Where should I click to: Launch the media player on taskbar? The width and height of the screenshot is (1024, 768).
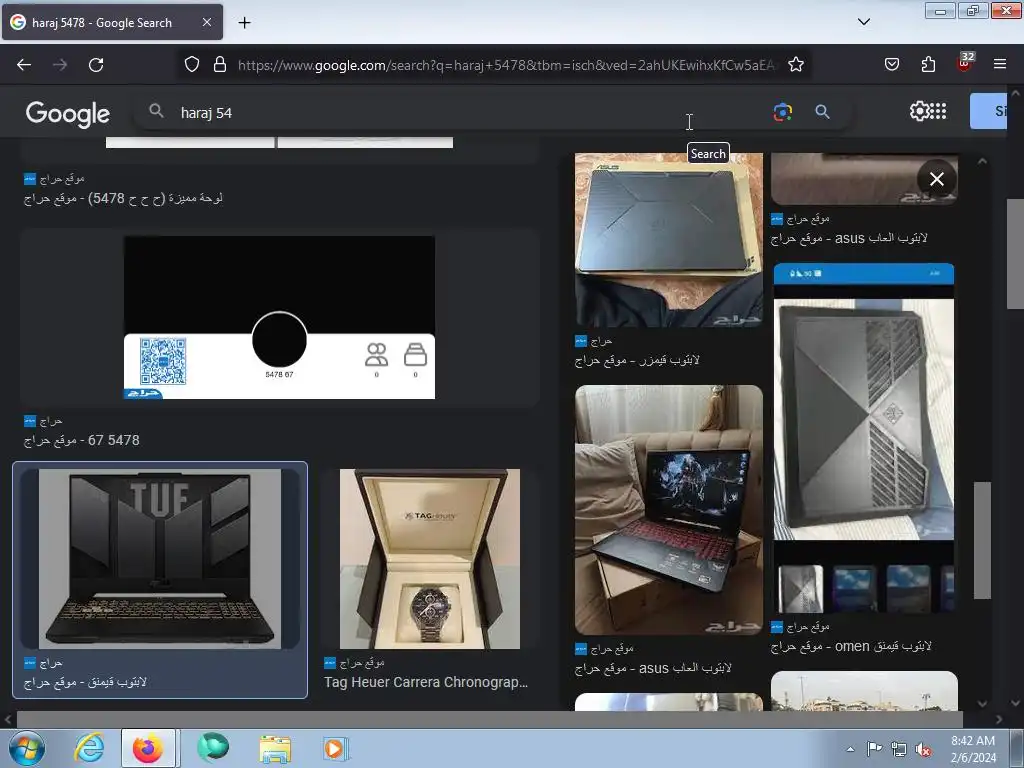(336, 748)
